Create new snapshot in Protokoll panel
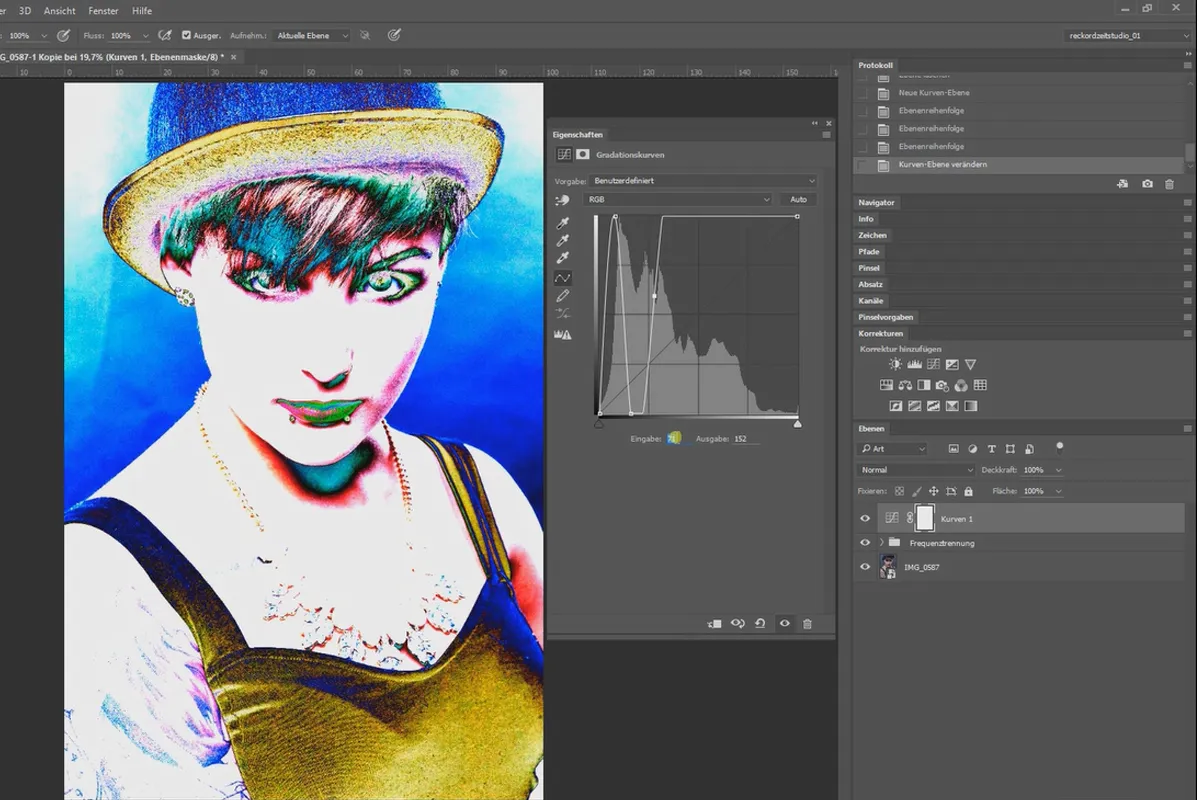Image resolution: width=1200 pixels, height=800 pixels. coord(1147,184)
